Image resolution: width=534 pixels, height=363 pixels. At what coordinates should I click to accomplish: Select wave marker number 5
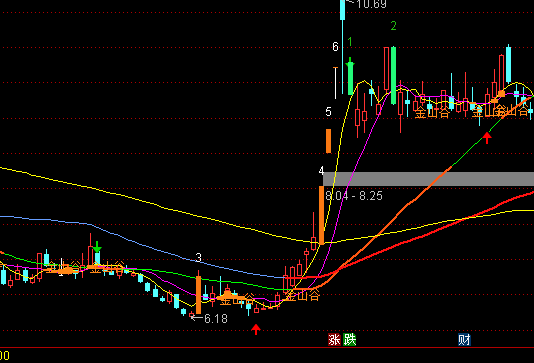pos(328,112)
